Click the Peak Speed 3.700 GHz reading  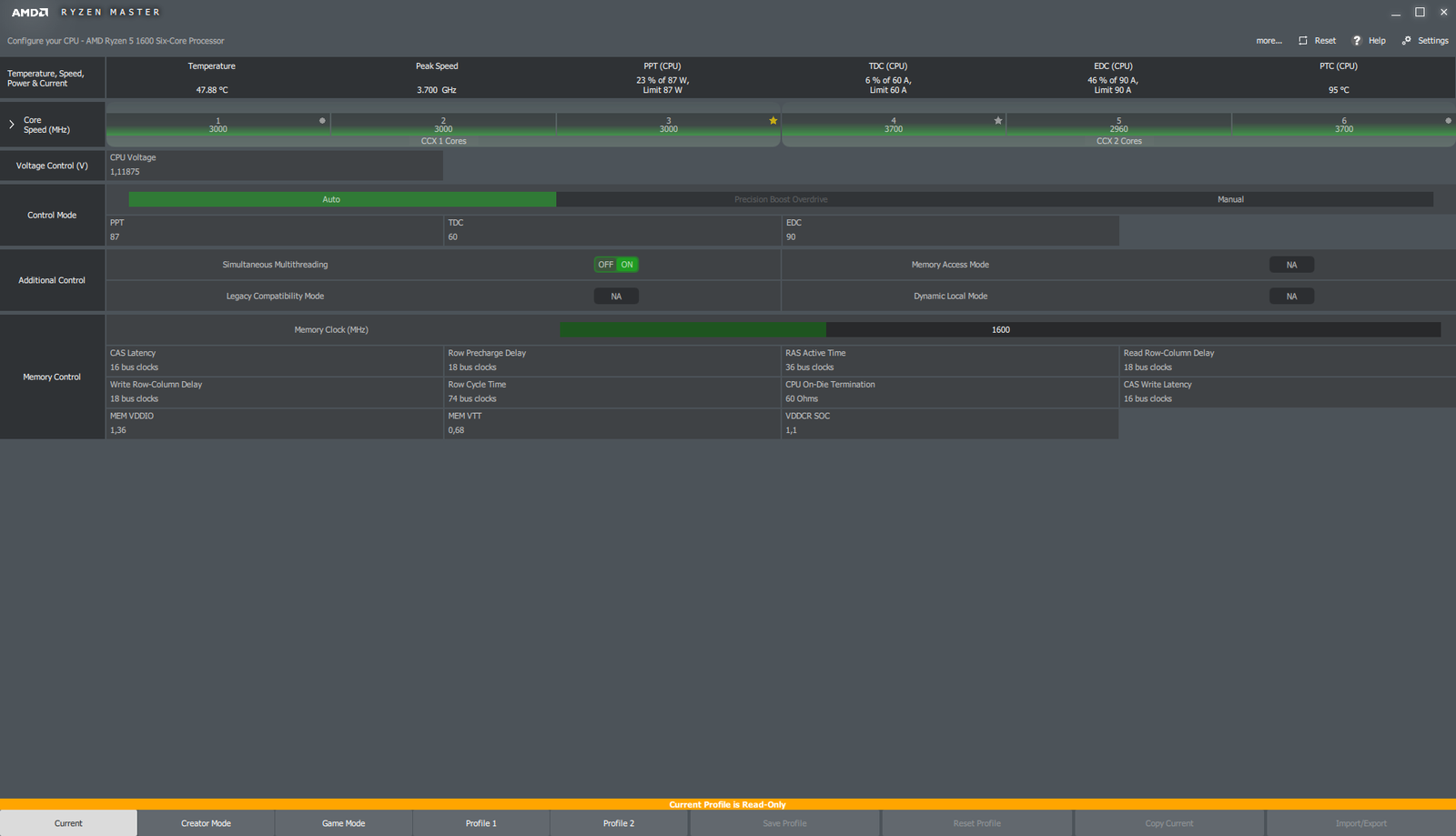point(437,90)
